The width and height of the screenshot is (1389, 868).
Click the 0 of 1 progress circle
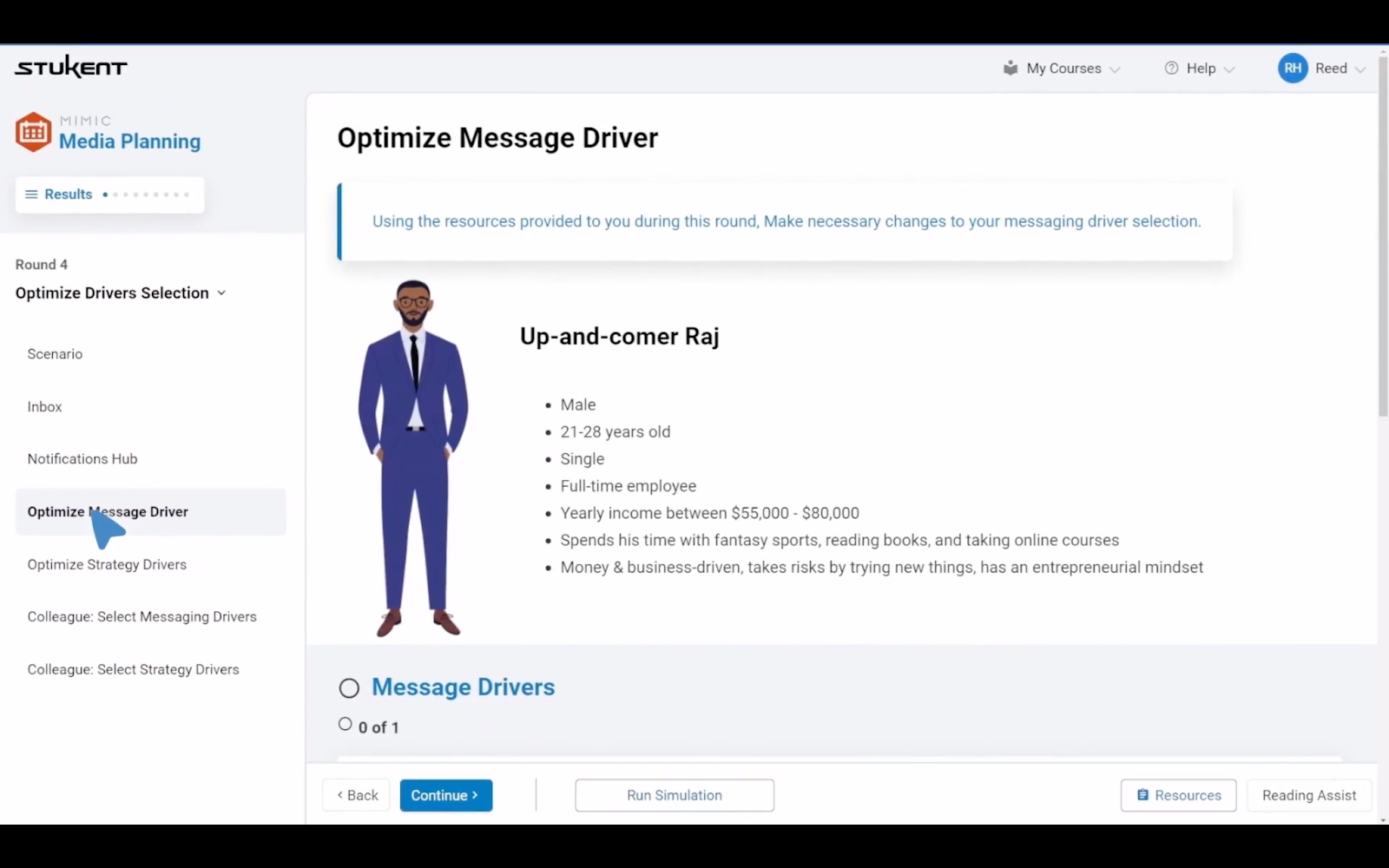click(x=346, y=724)
